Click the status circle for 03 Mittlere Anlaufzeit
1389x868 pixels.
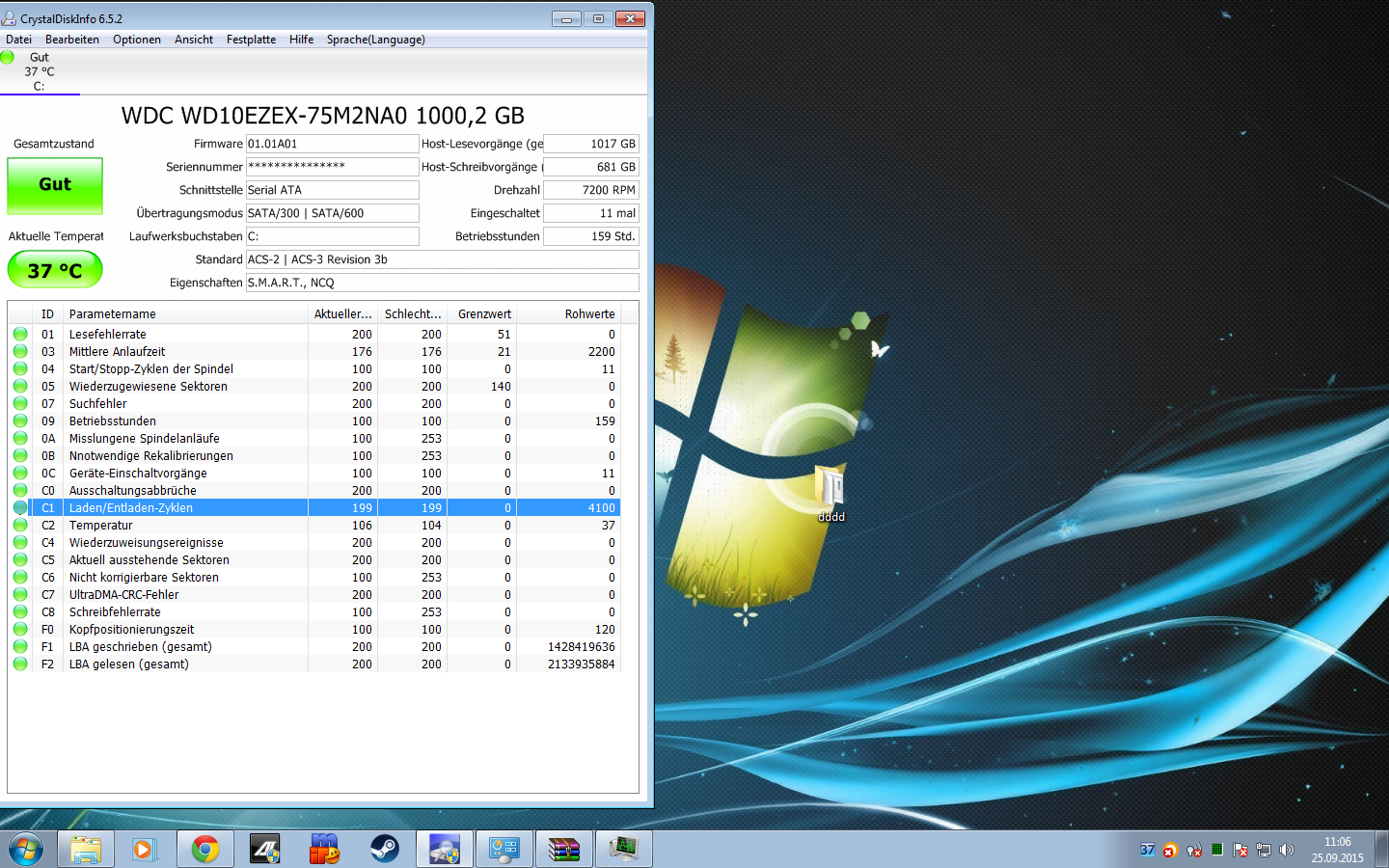(19, 351)
